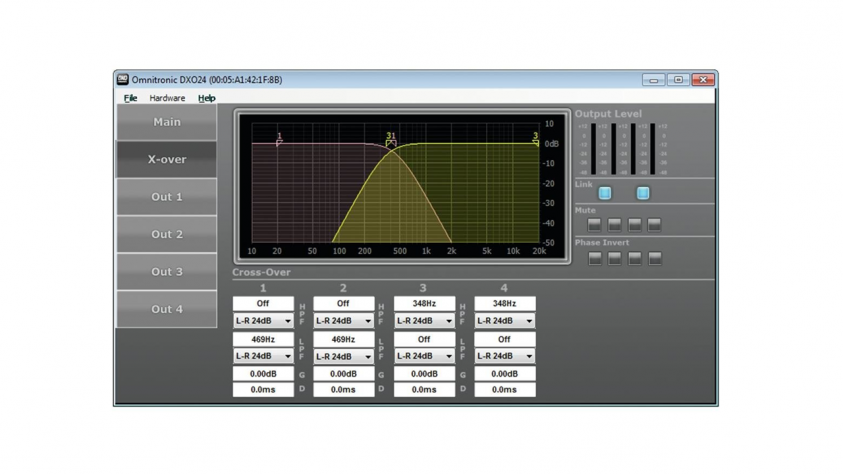Invert phase on output channel 2
The image size is (843, 474).
615,258
